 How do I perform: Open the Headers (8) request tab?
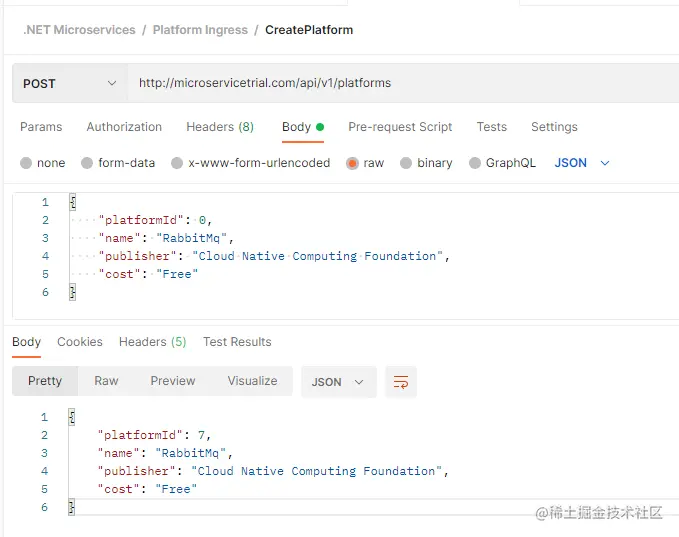tap(220, 127)
